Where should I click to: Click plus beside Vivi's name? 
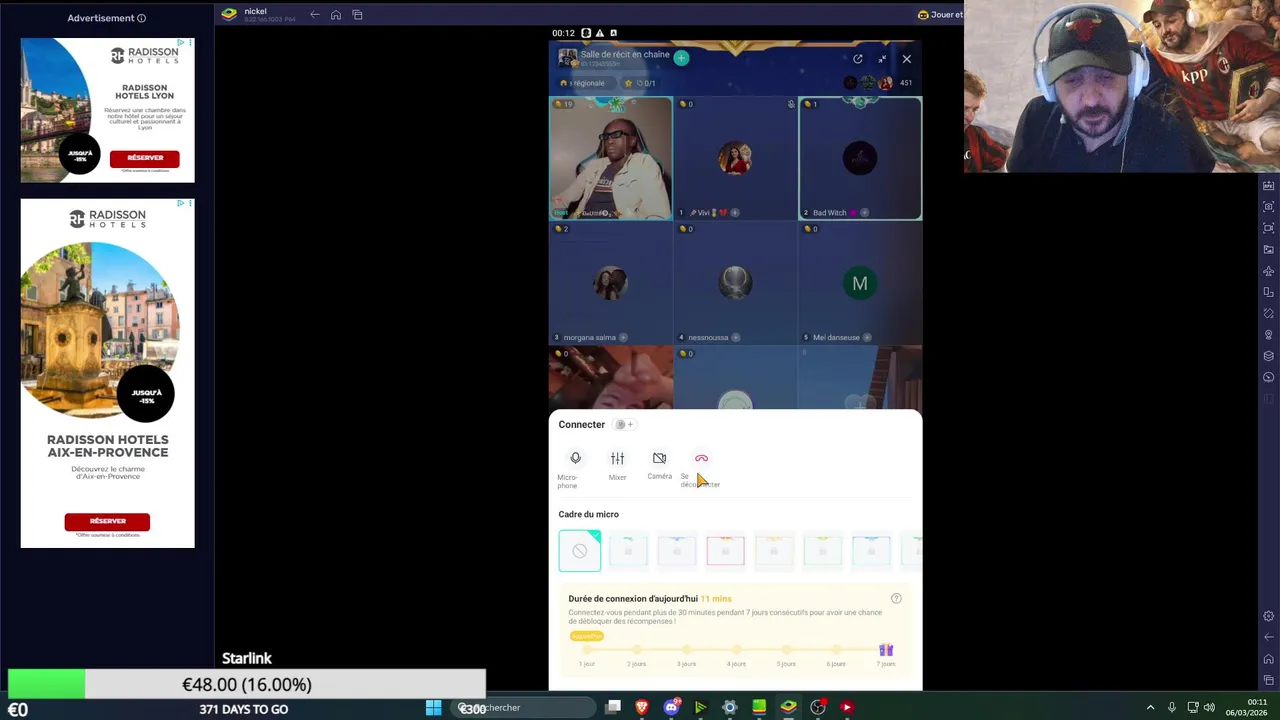point(735,213)
